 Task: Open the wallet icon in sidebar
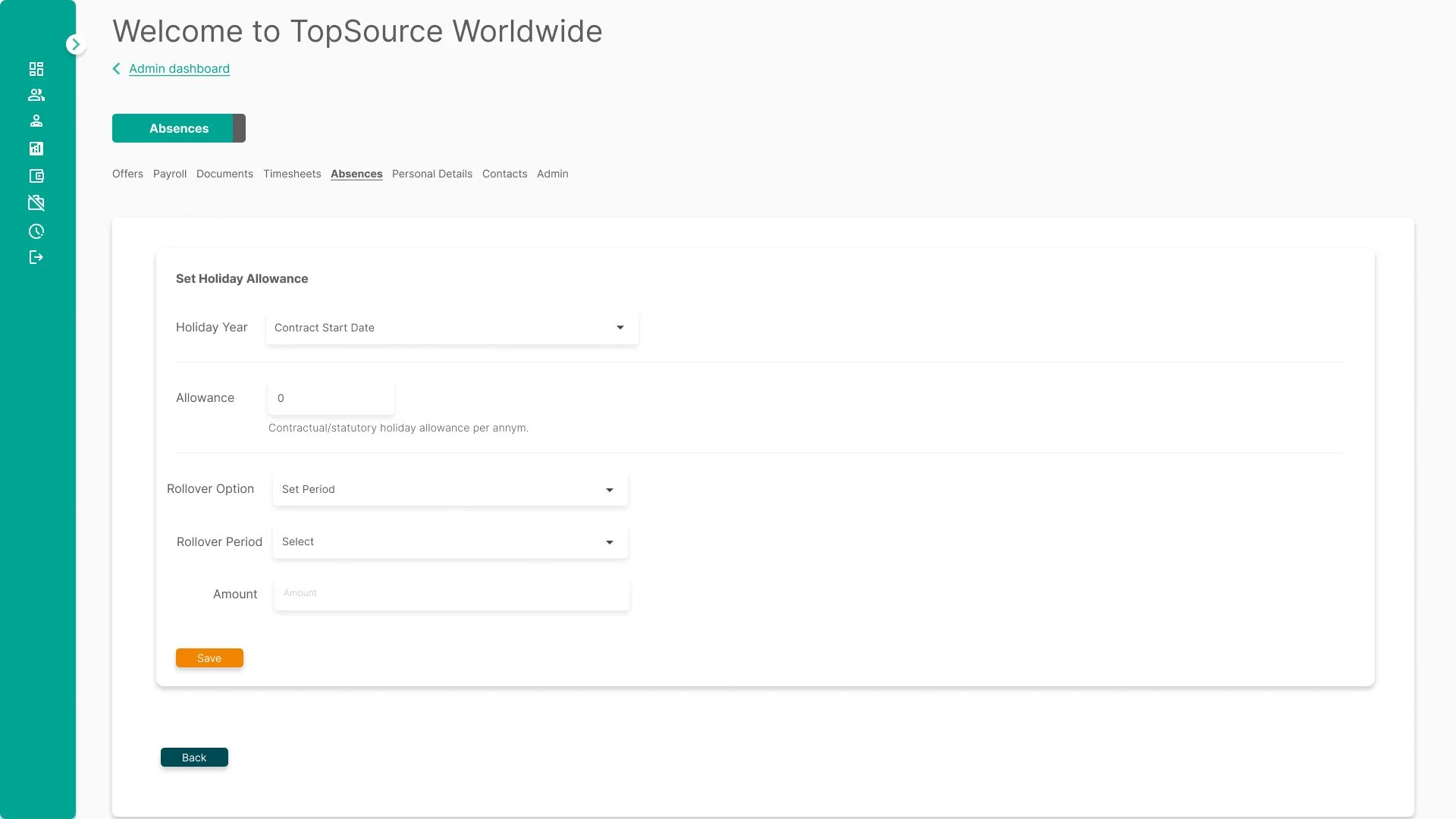pyautogui.click(x=36, y=176)
